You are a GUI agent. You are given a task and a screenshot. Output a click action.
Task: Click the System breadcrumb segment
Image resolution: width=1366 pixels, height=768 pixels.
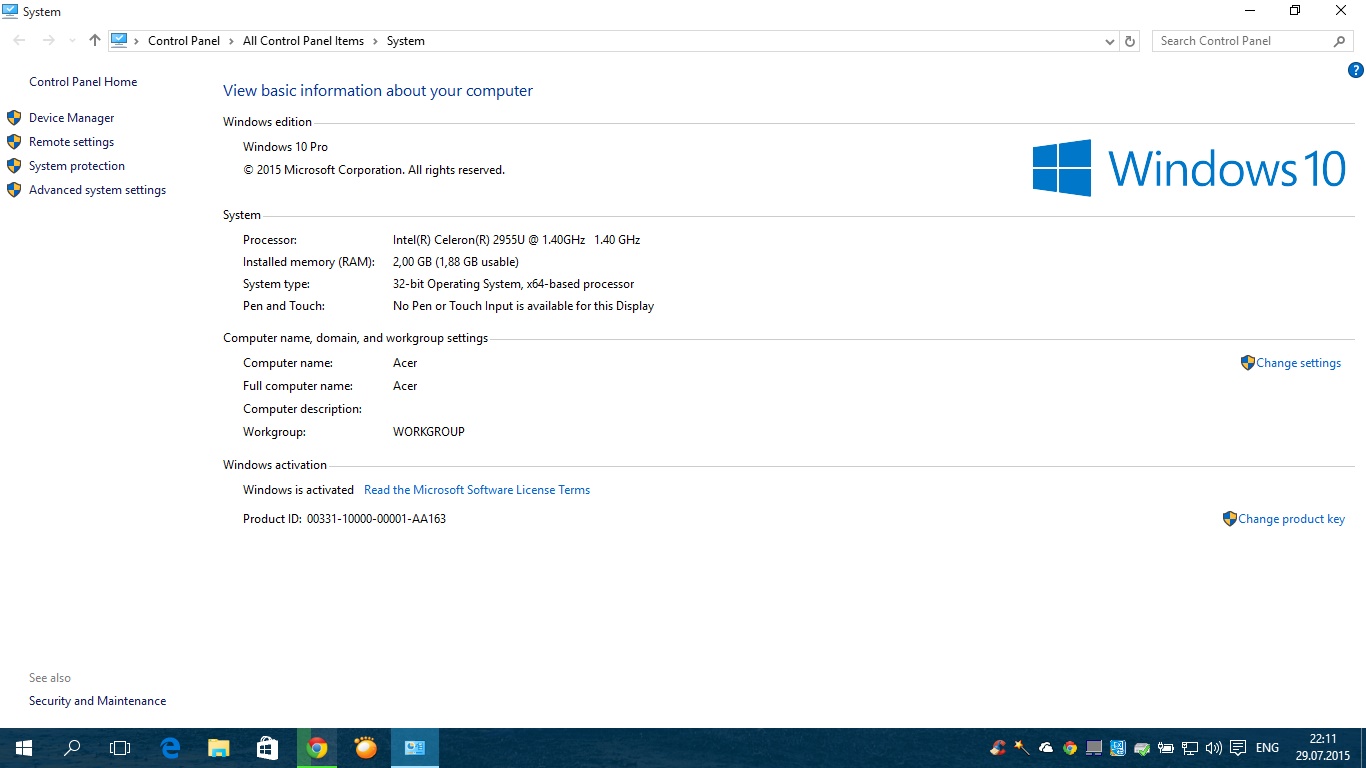[x=406, y=41]
